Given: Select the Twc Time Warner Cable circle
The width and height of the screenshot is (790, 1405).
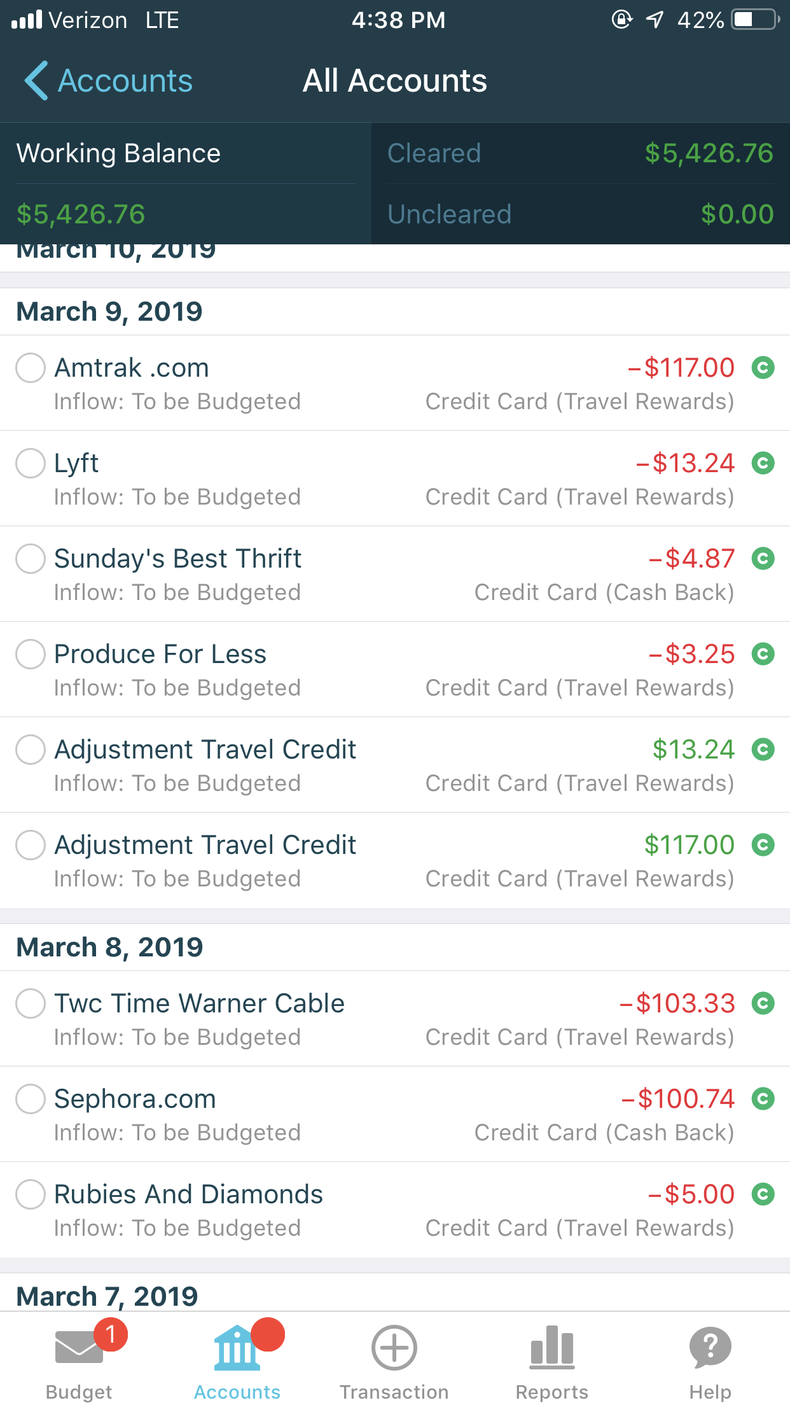Looking at the screenshot, I should click(31, 1003).
